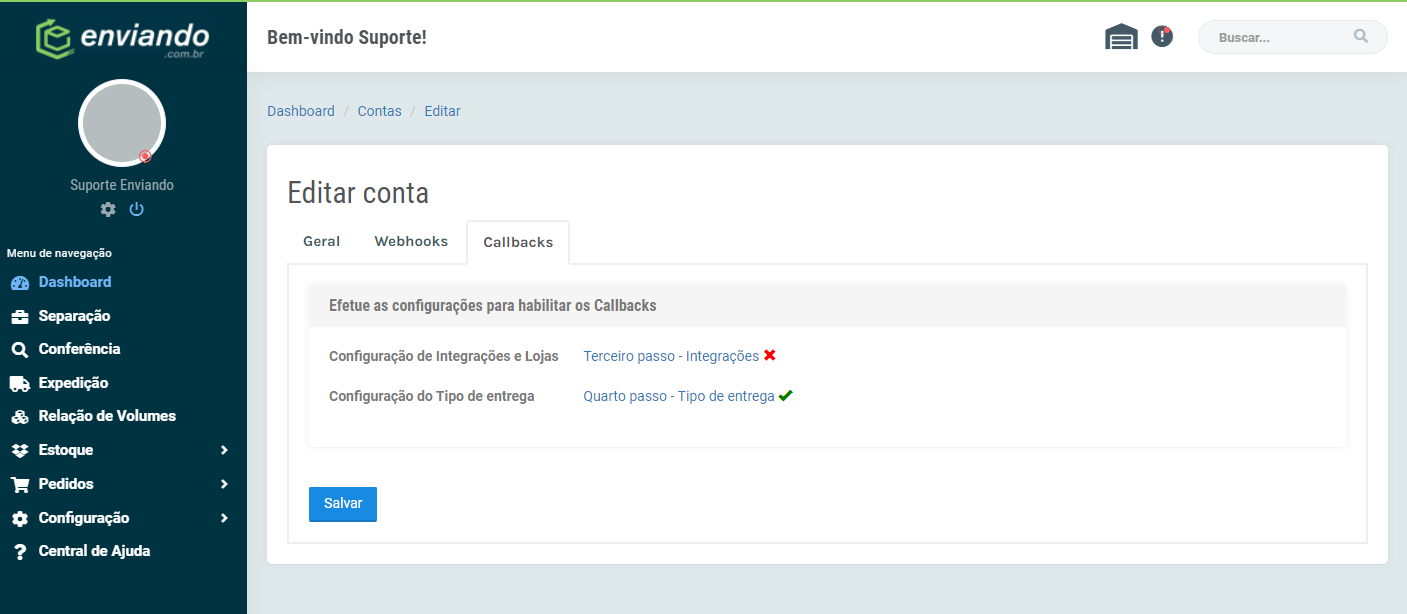This screenshot has height=614, width=1407.
Task: Expand the Estoque submenu chevron
Action: pyautogui.click(x=224, y=450)
